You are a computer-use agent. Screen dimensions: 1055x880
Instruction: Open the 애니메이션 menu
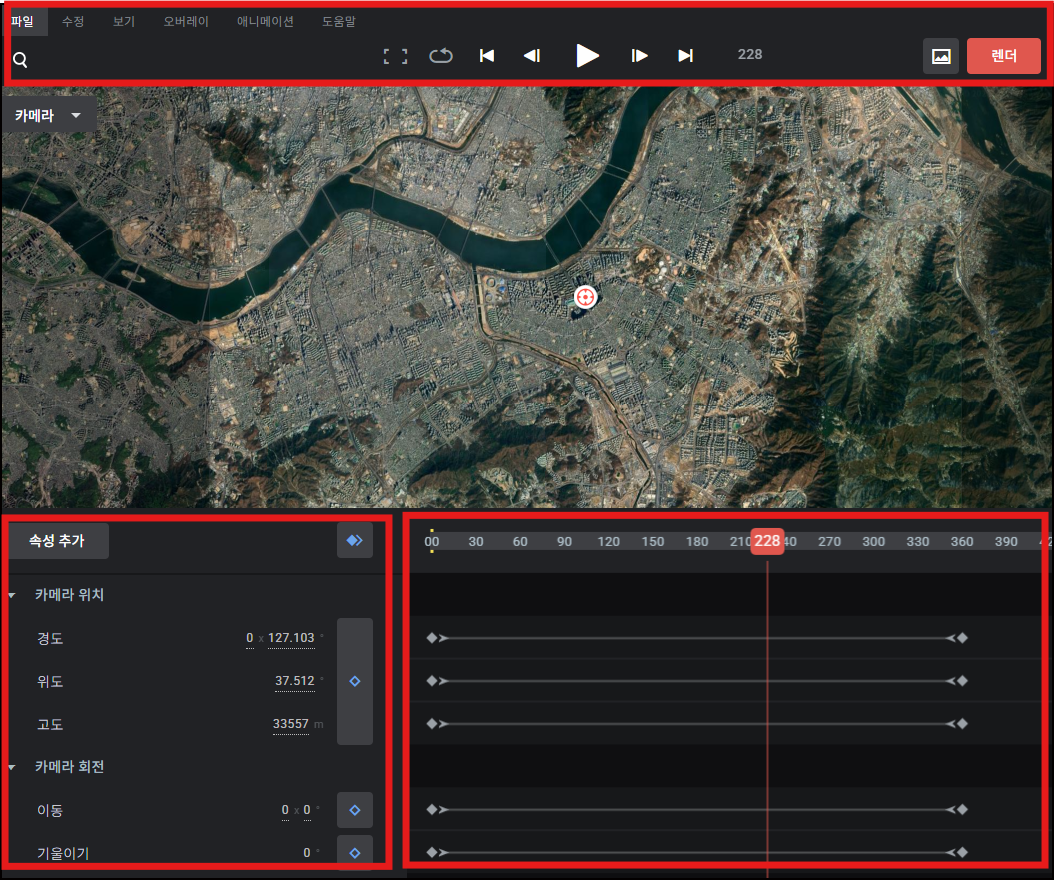click(x=265, y=22)
